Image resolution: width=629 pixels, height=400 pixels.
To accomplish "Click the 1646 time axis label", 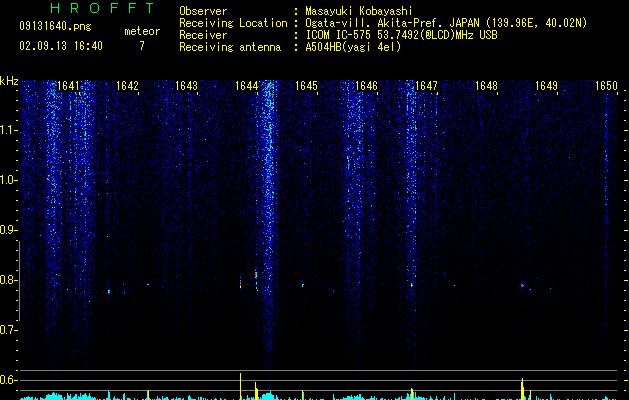I will (366, 86).
